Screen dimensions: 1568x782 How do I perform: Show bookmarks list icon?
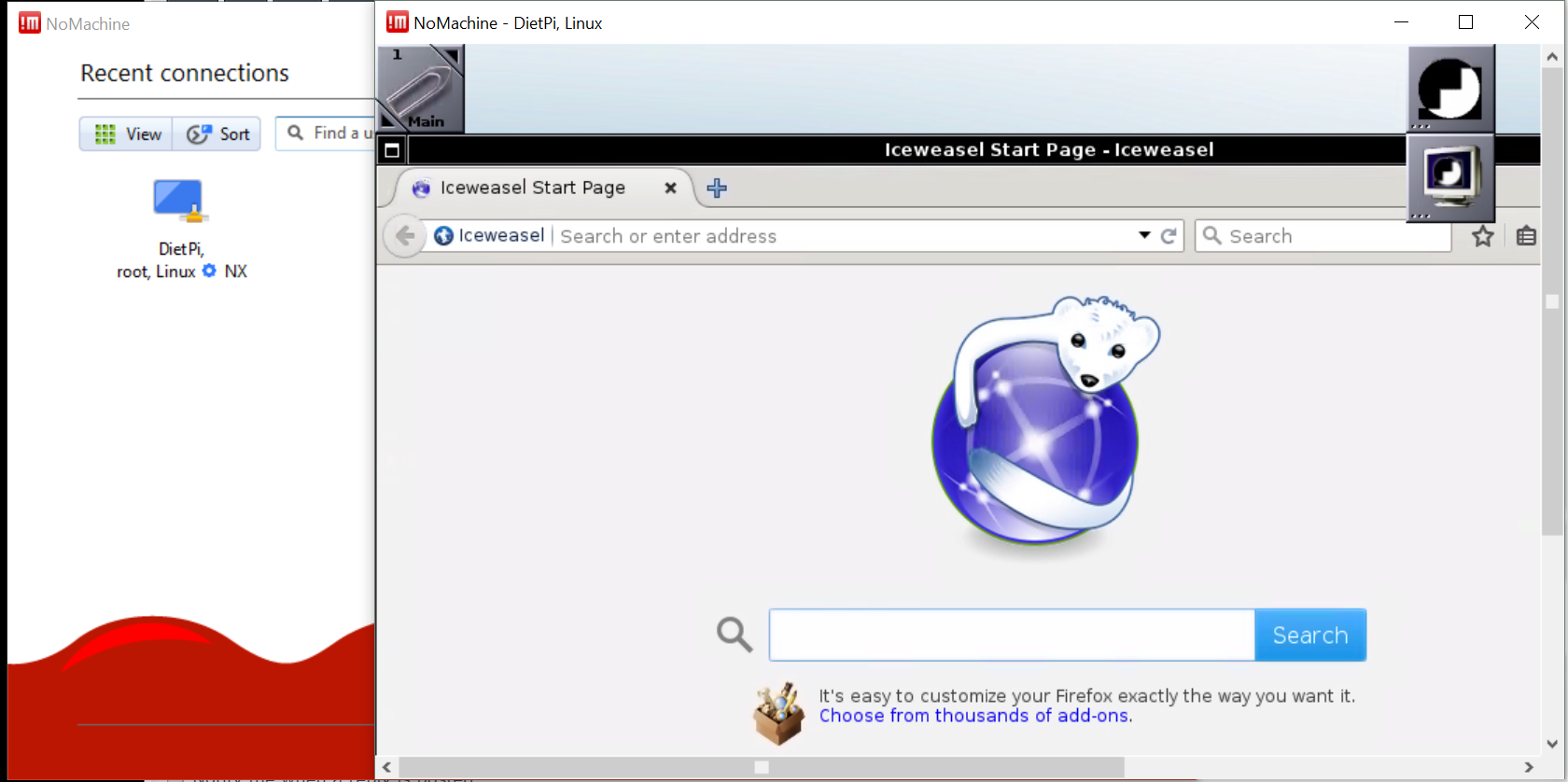tap(1526, 236)
